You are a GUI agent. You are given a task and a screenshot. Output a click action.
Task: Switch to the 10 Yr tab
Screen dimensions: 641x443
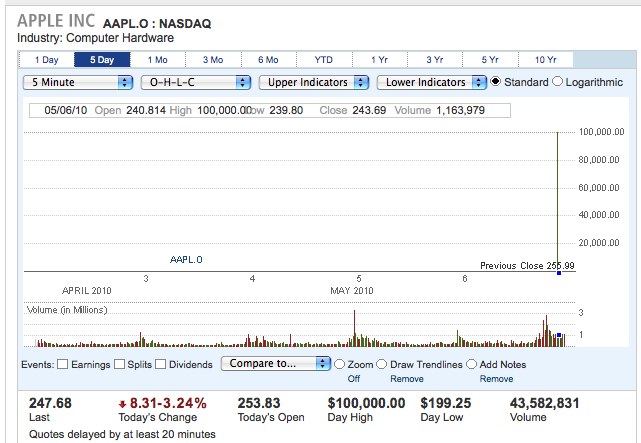click(546, 60)
